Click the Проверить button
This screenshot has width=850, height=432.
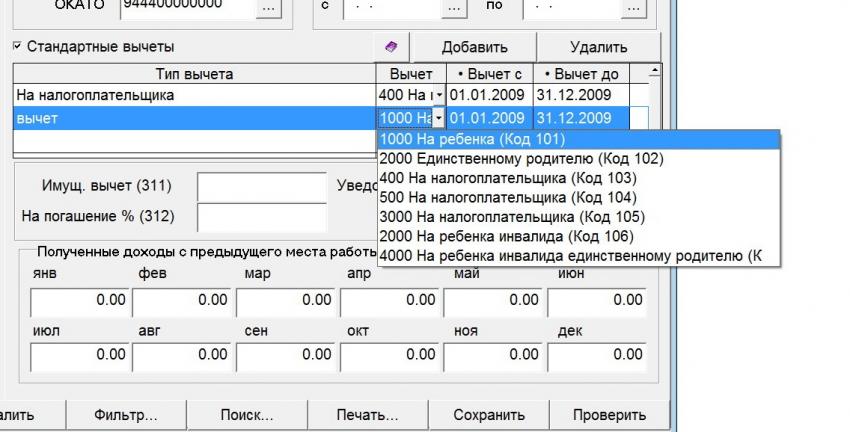(609, 415)
